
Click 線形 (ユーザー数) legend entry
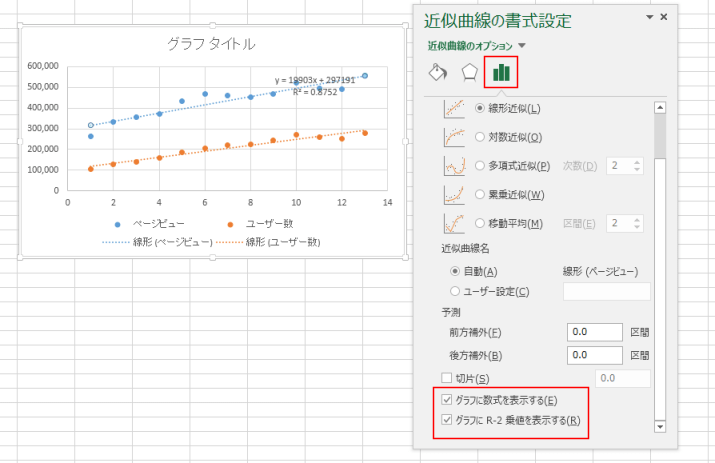coord(268,242)
